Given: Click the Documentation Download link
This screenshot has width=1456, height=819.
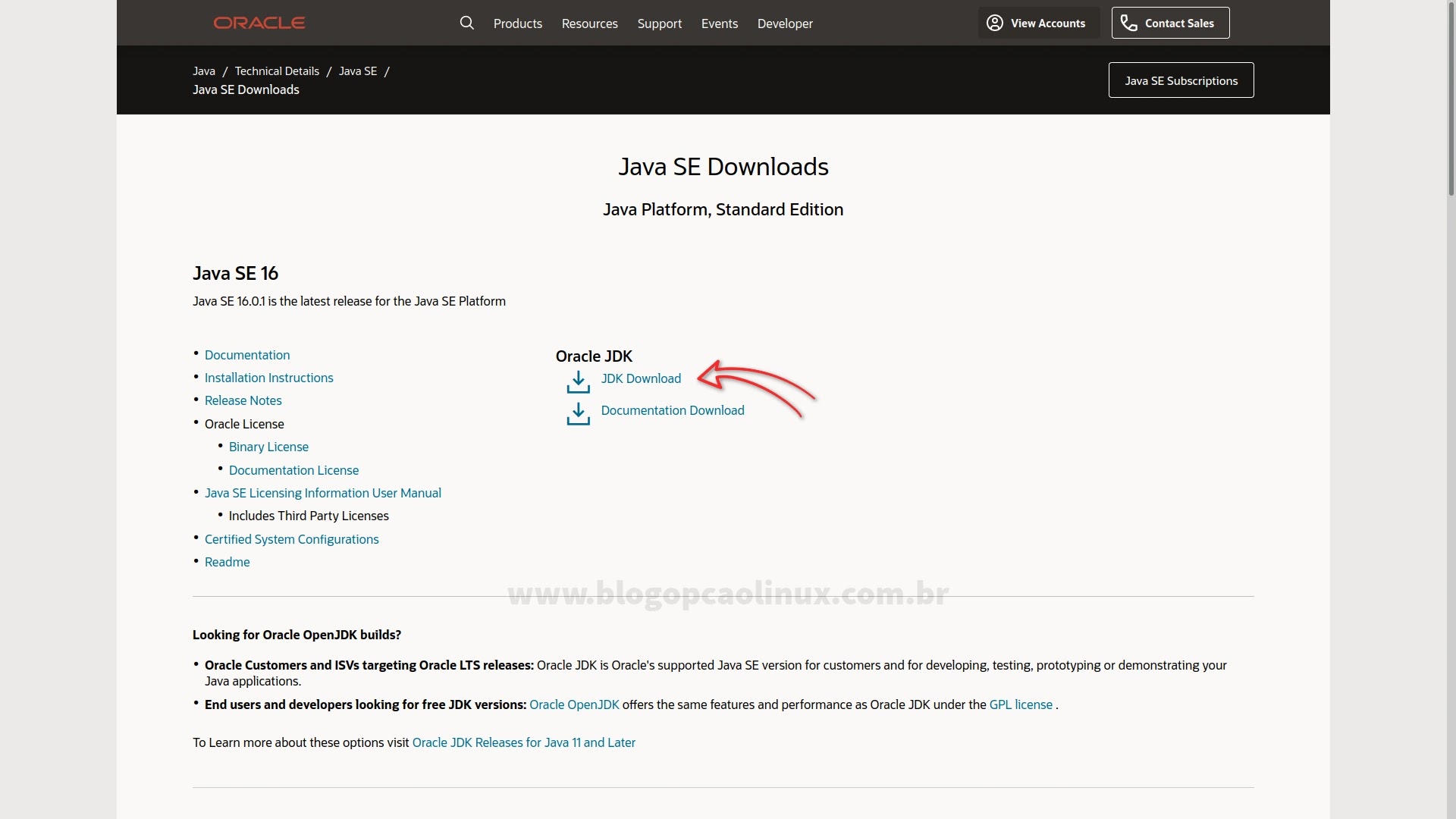Looking at the screenshot, I should (673, 410).
